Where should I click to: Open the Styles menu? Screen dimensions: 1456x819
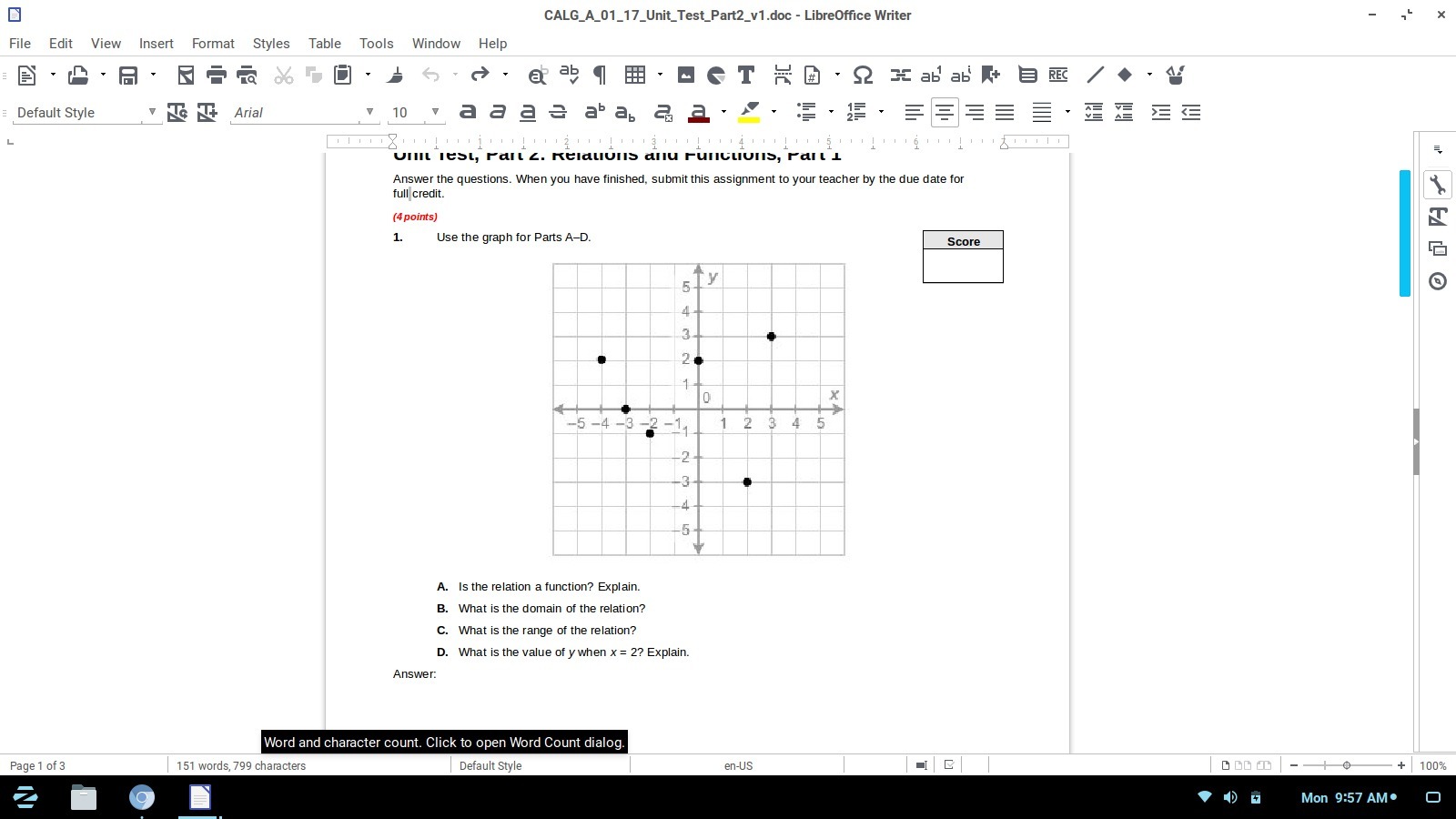click(271, 44)
